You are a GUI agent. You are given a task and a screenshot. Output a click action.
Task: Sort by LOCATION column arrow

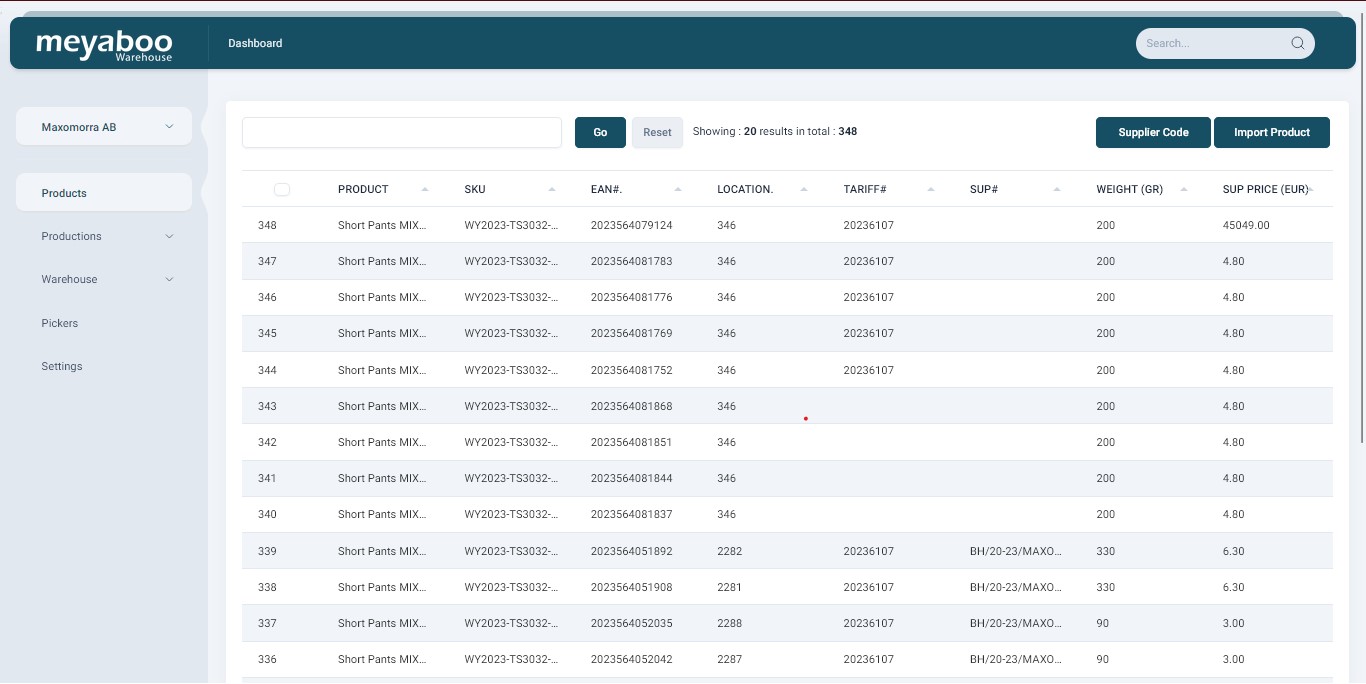(x=804, y=189)
